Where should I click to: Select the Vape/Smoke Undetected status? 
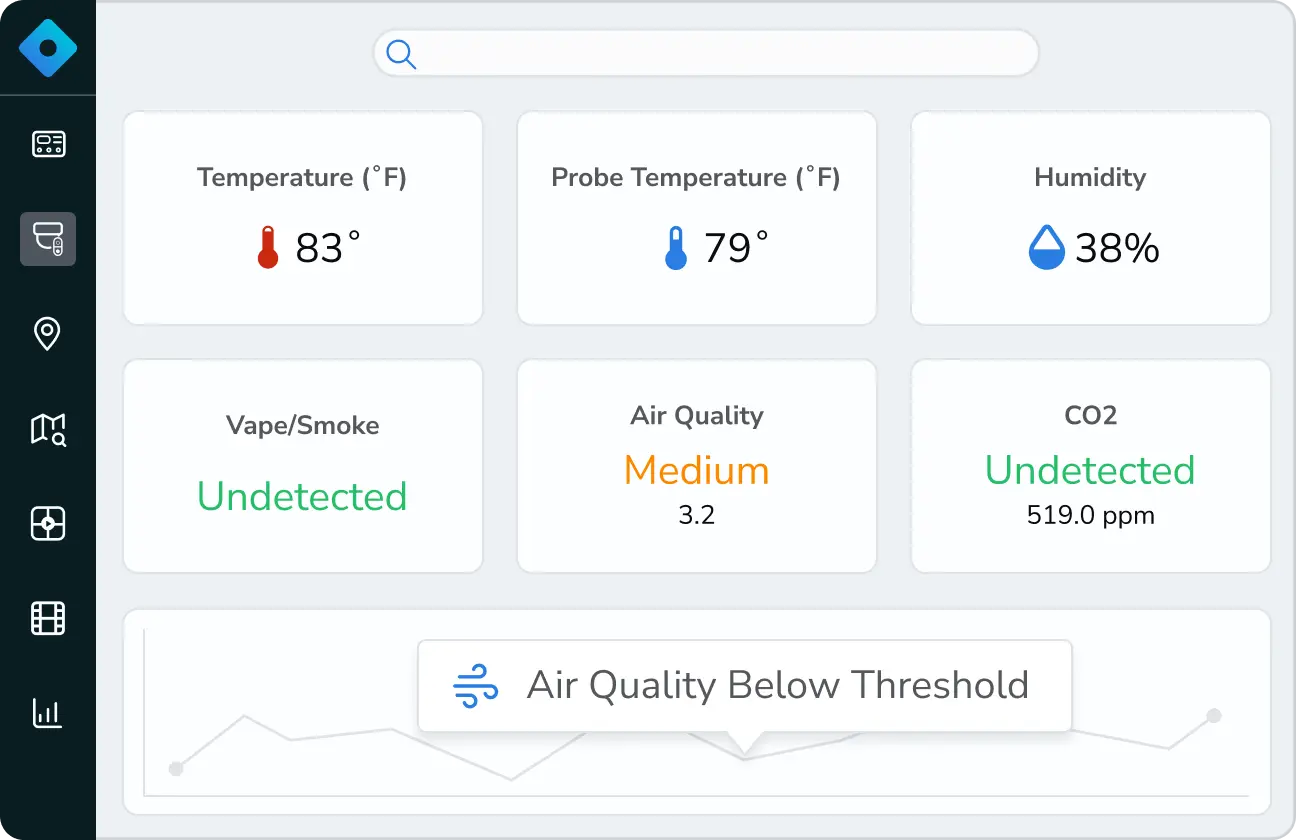(x=302, y=496)
